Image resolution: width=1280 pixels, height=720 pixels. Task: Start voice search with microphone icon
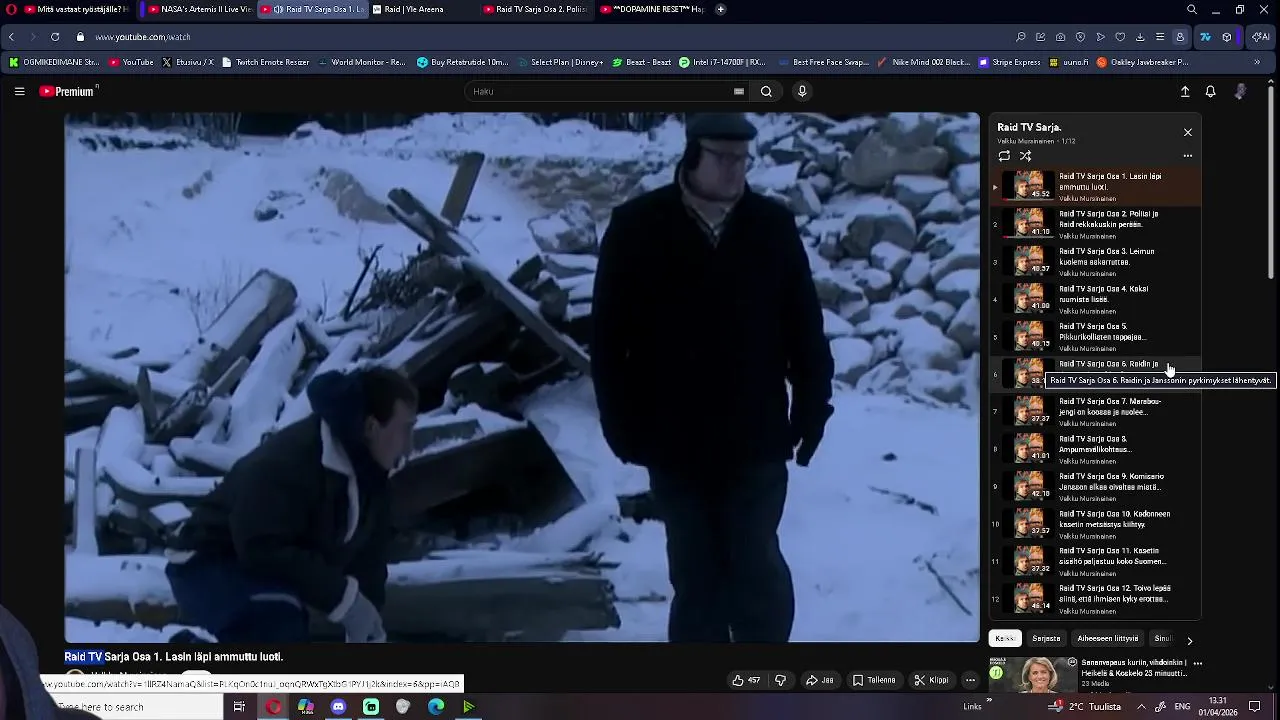click(x=802, y=91)
